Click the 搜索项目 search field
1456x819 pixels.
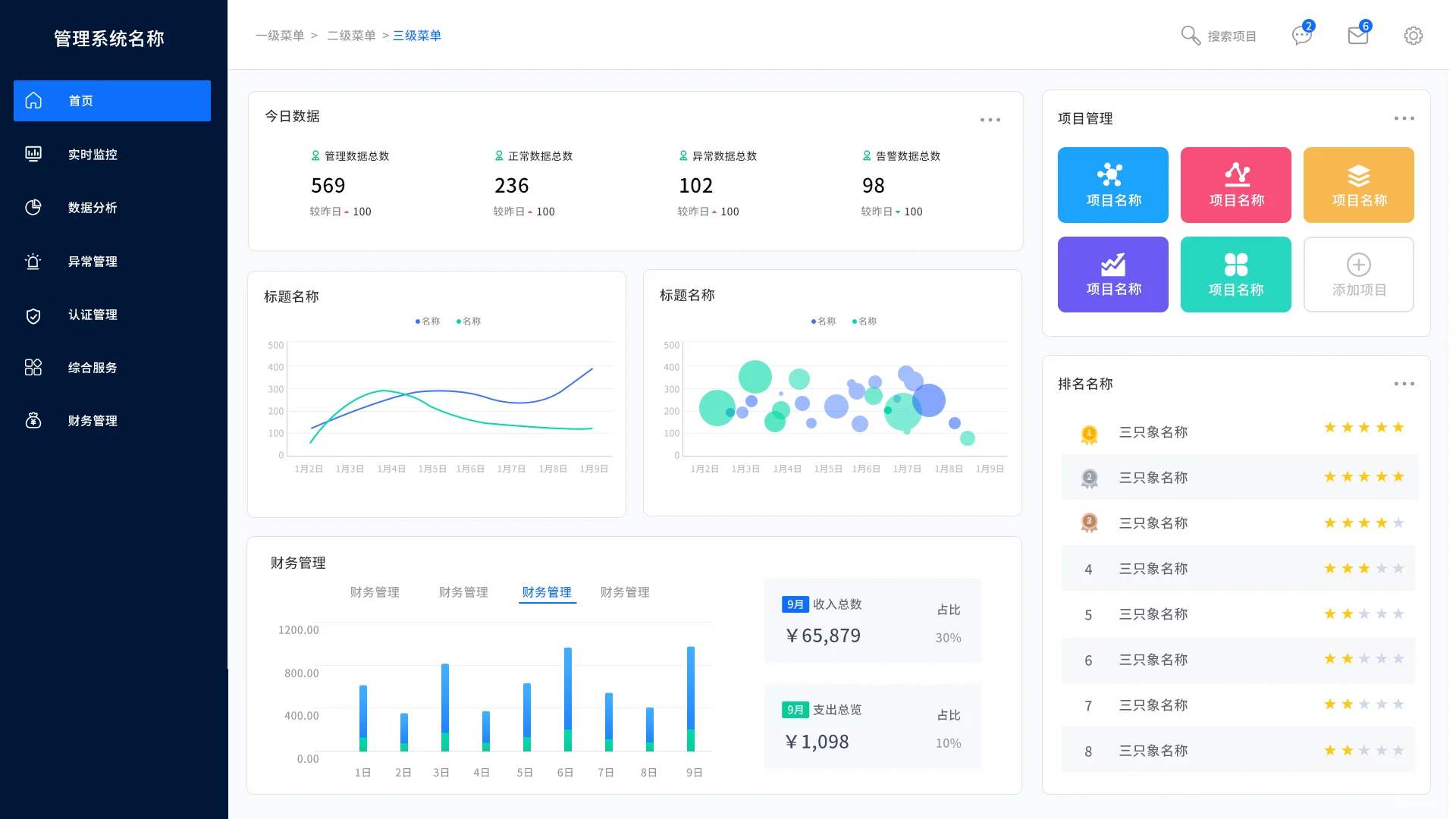(1232, 36)
